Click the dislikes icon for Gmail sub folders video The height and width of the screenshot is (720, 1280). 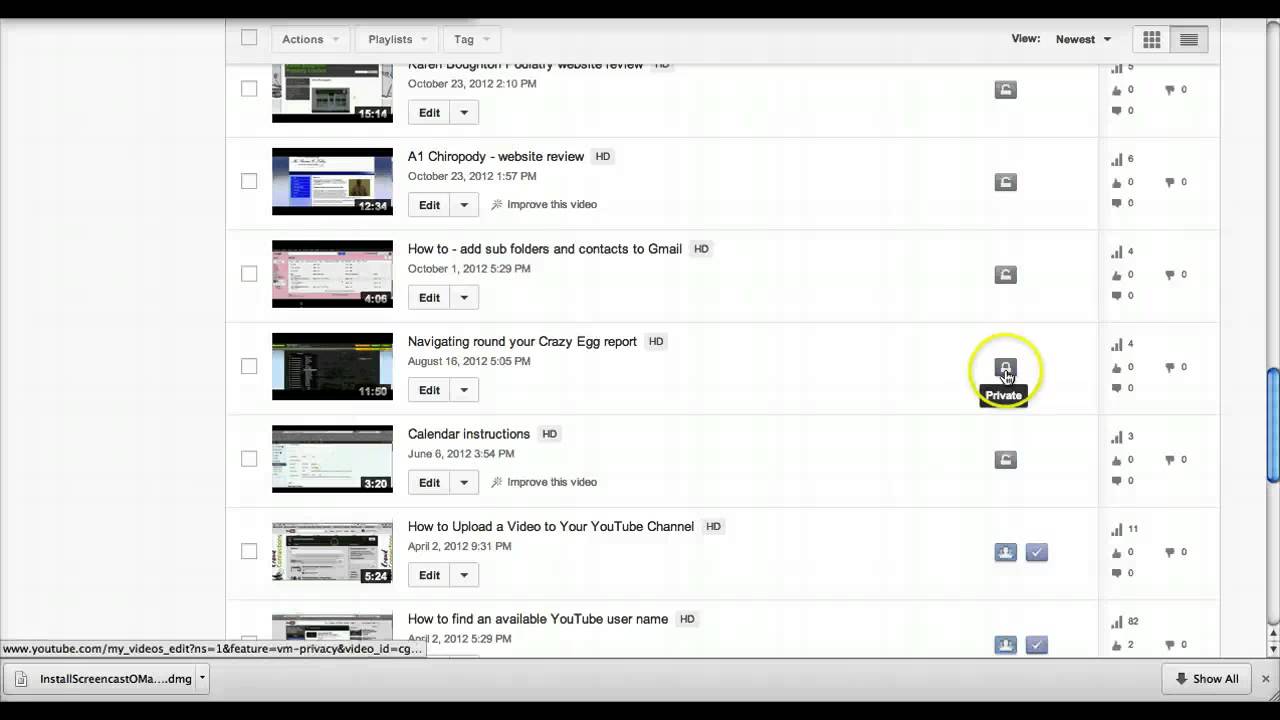coord(1170,275)
